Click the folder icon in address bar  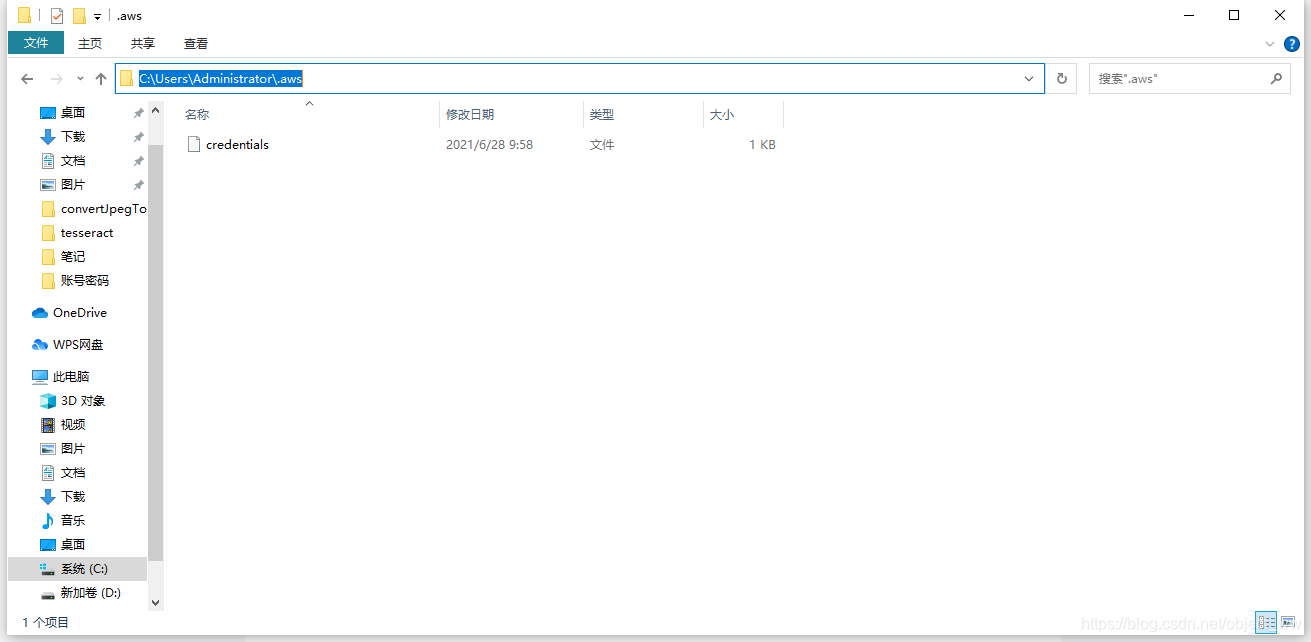click(x=126, y=79)
